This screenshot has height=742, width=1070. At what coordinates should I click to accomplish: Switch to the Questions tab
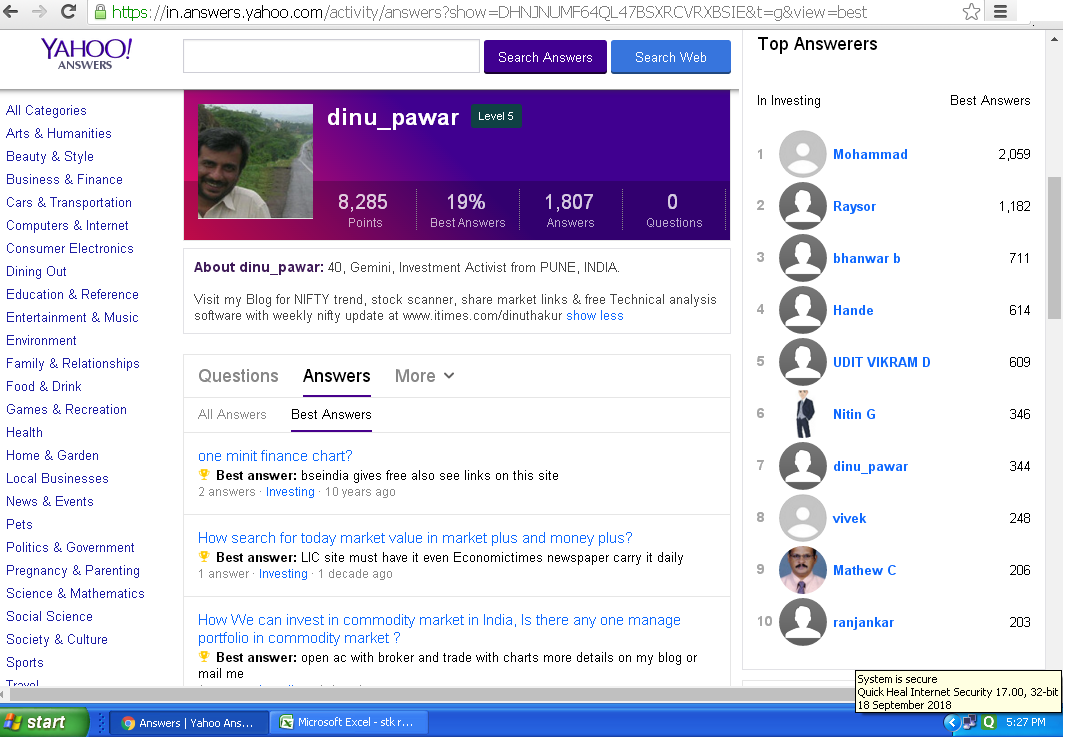click(238, 376)
